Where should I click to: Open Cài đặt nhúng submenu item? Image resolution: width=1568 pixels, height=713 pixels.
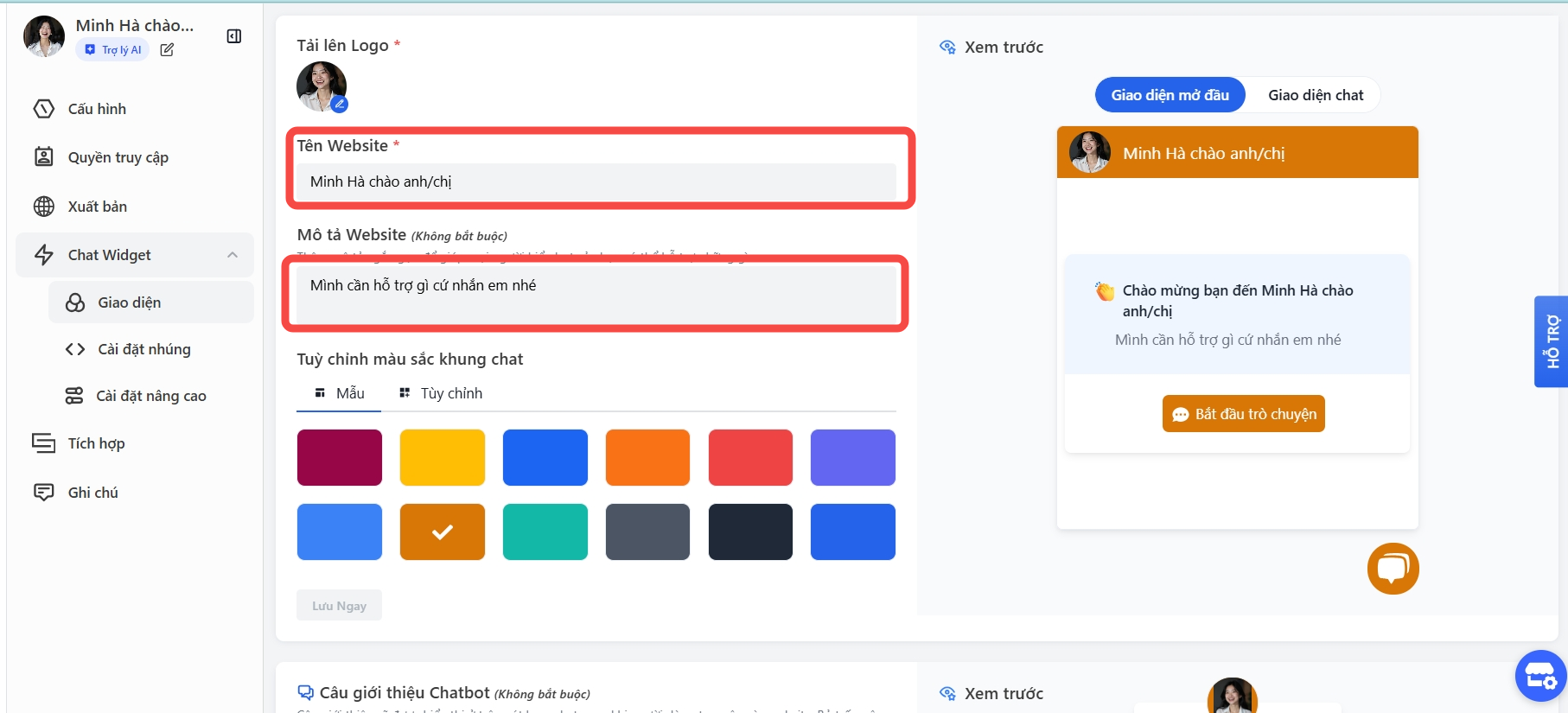(x=143, y=349)
